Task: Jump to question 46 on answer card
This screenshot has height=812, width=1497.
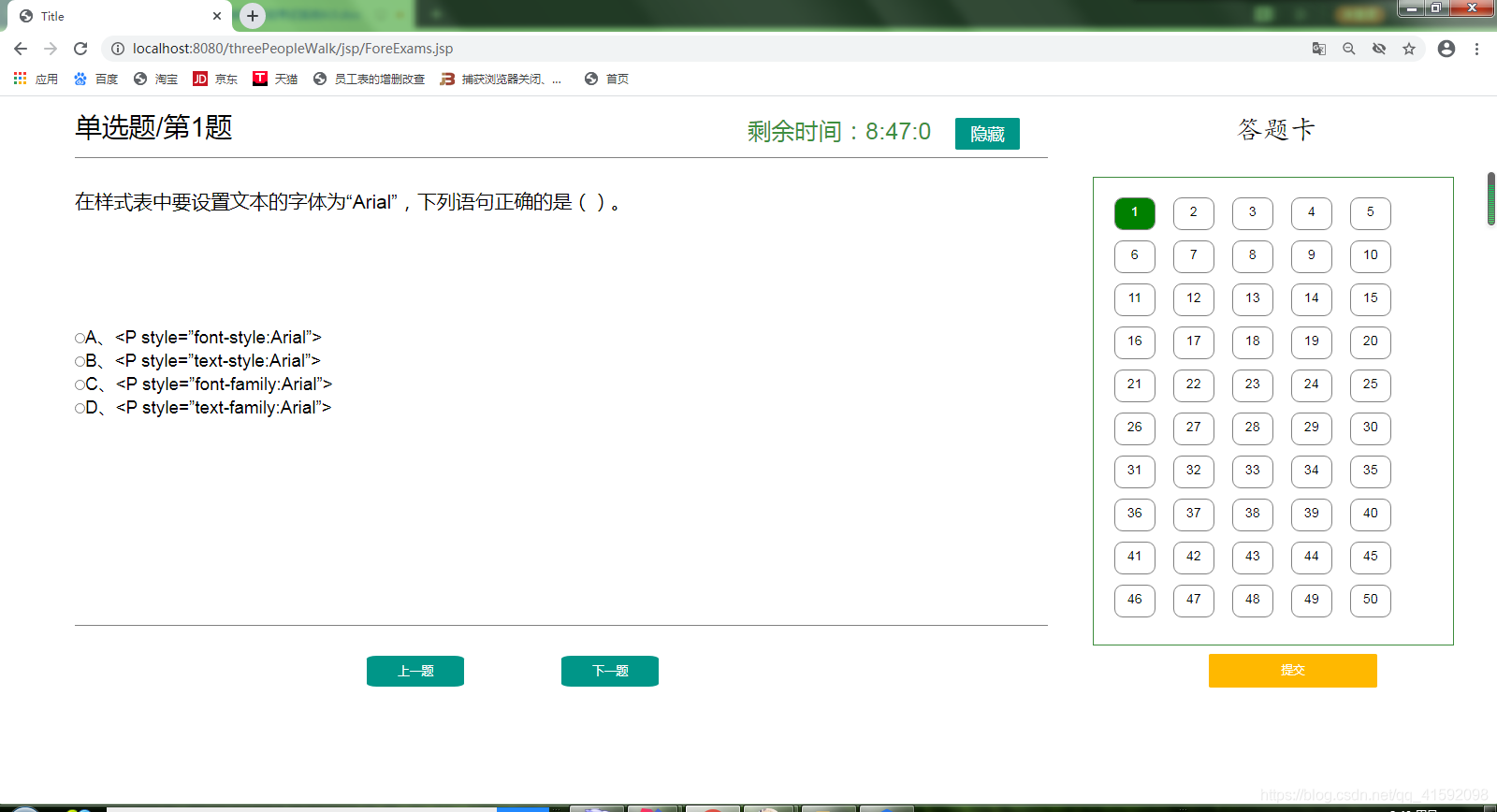Action: [x=1135, y=601]
